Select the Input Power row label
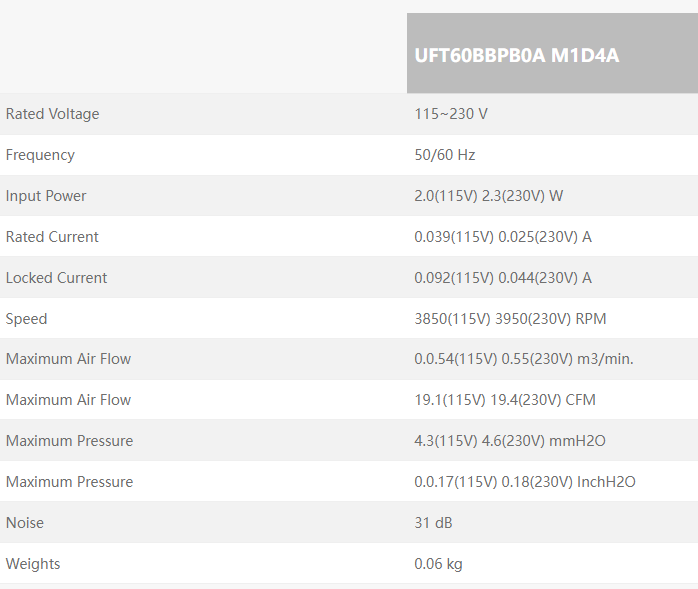 point(46,196)
